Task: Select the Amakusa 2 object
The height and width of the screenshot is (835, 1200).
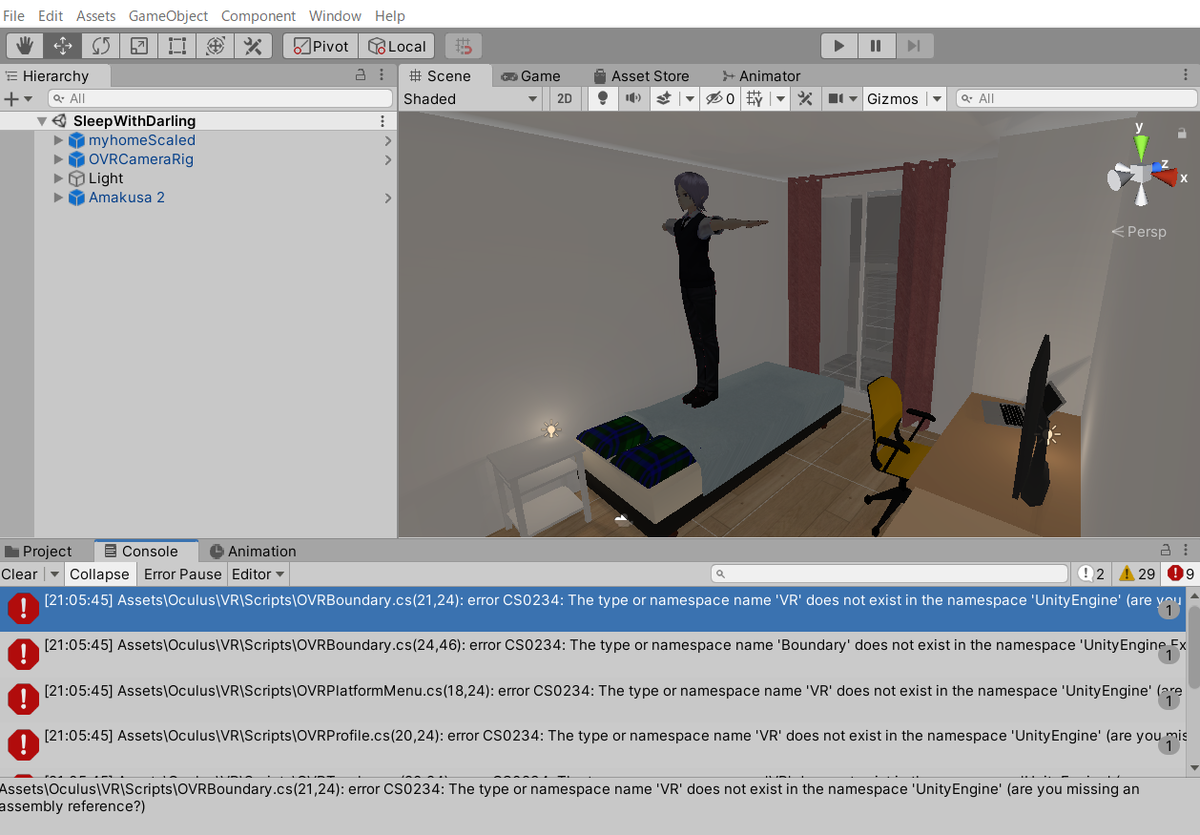Action: point(127,198)
